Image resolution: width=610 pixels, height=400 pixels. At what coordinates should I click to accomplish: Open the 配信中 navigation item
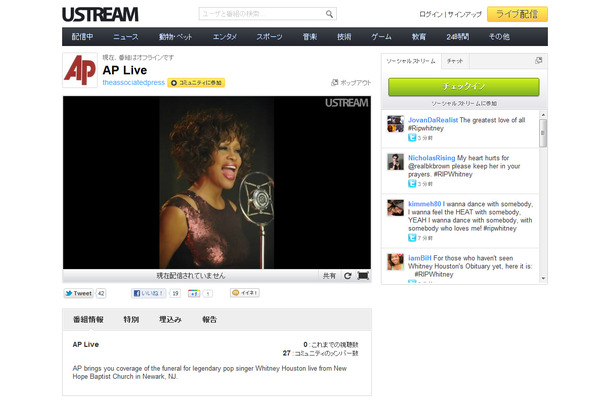pos(82,37)
